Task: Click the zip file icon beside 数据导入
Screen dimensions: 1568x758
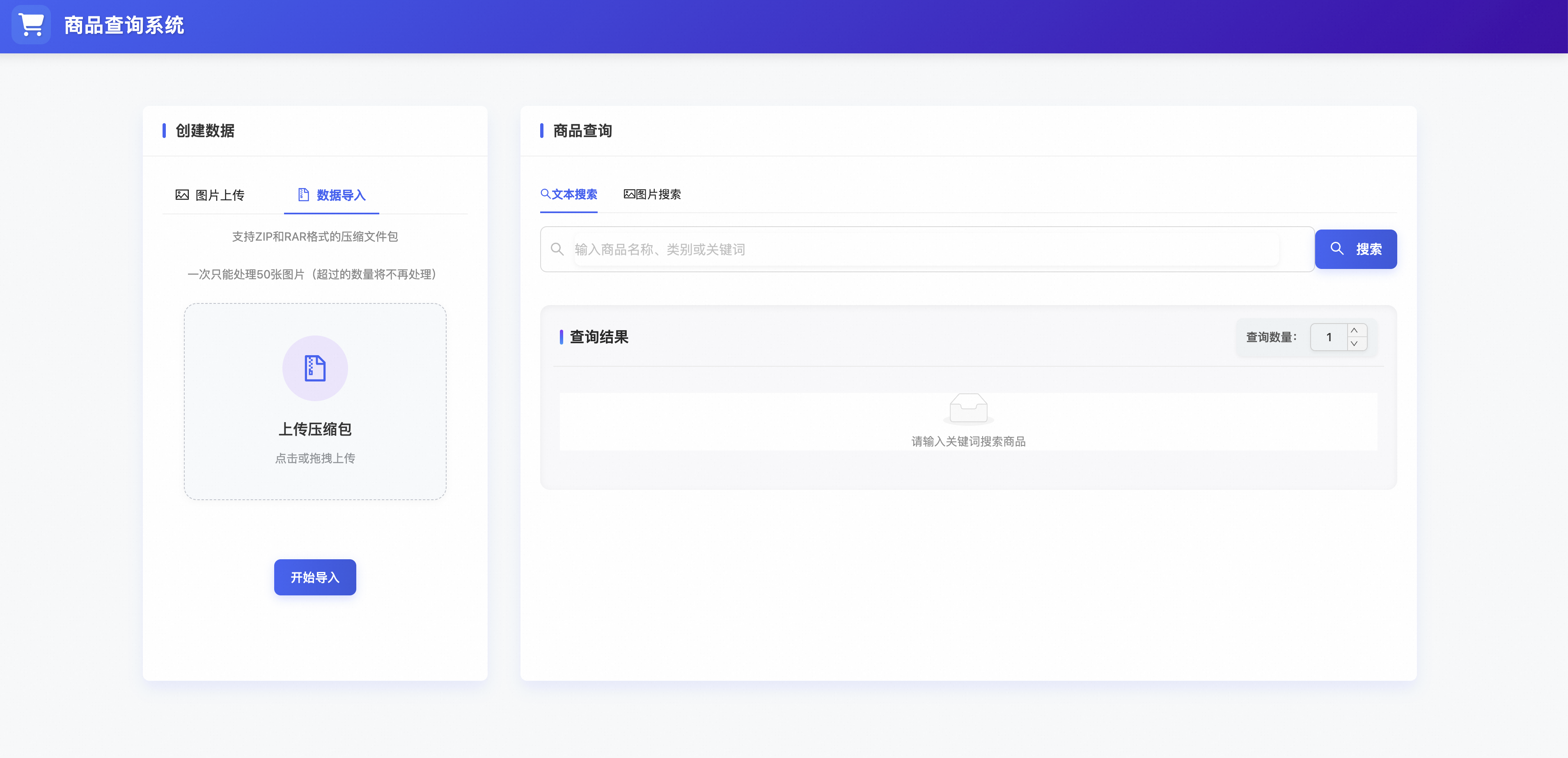Action: click(303, 195)
